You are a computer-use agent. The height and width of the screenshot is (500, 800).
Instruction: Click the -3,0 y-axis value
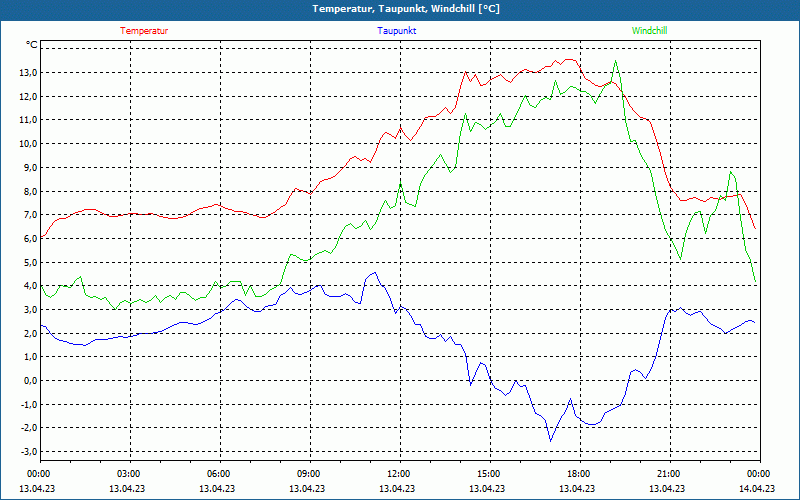29,452
